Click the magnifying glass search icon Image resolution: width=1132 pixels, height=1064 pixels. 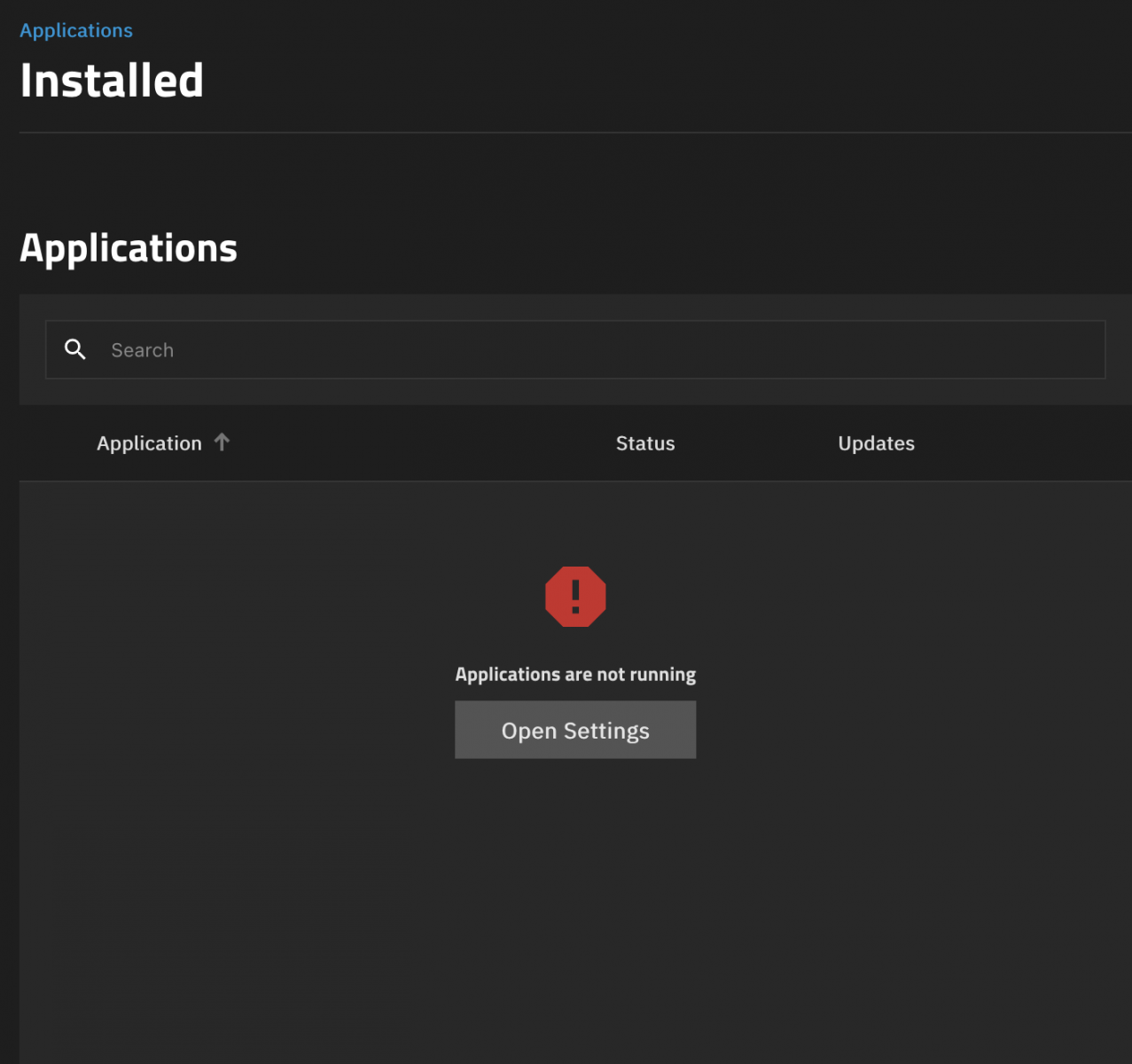tap(75, 349)
